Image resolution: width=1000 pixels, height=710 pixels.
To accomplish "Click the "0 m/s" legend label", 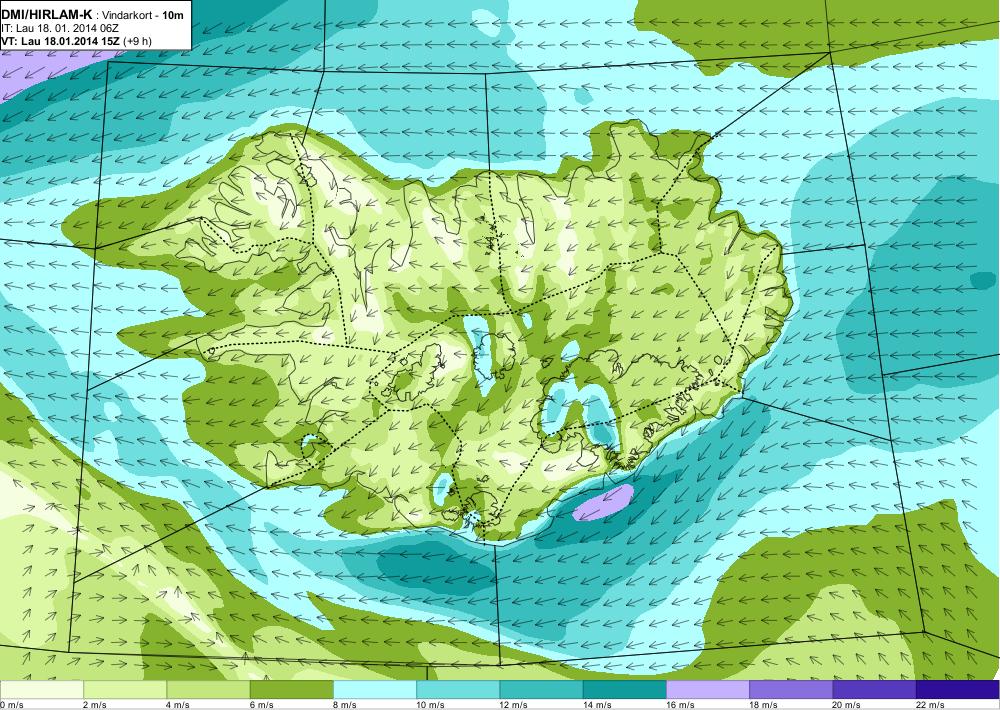I will click(x=11, y=705).
